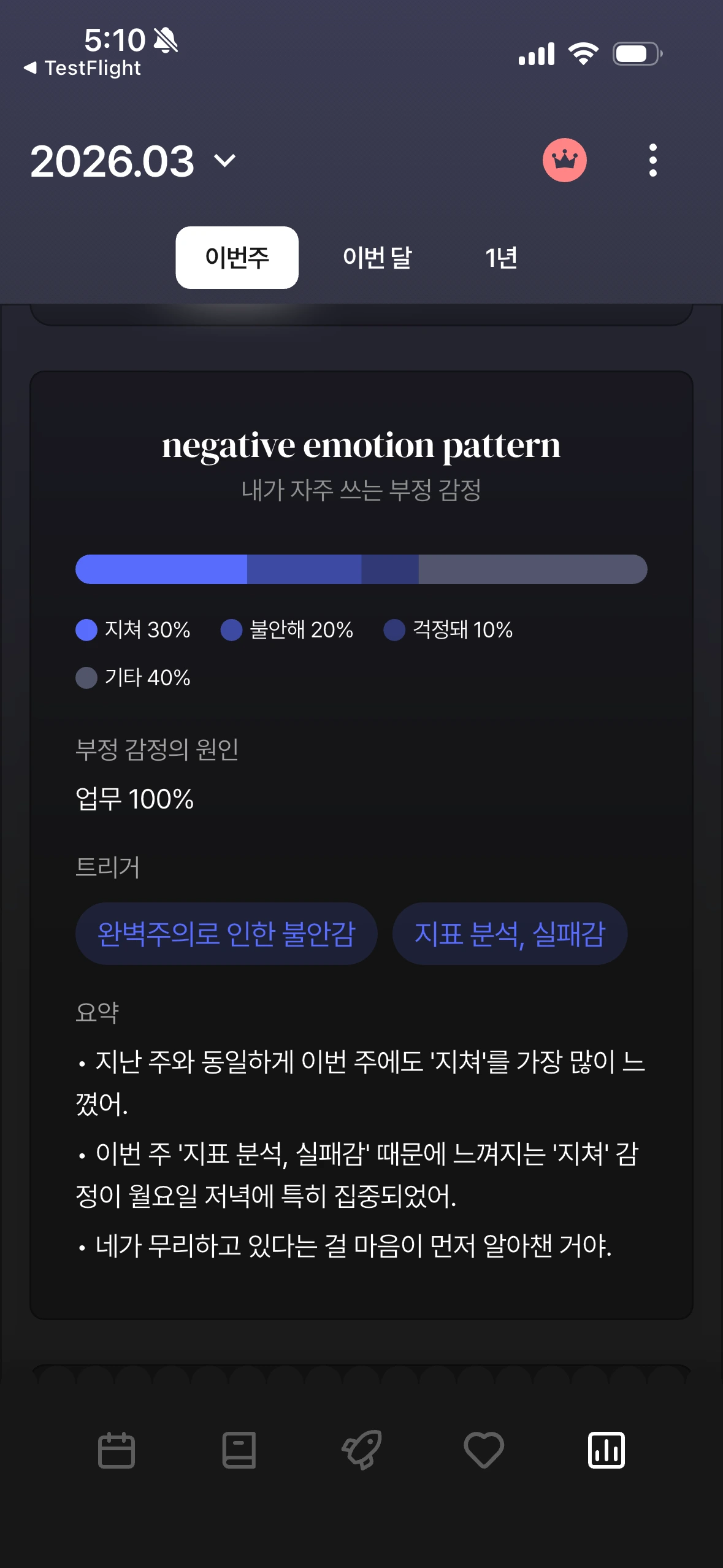The height and width of the screenshot is (1568, 723).
Task: Switch to the 이번 달 tab
Action: [377, 258]
